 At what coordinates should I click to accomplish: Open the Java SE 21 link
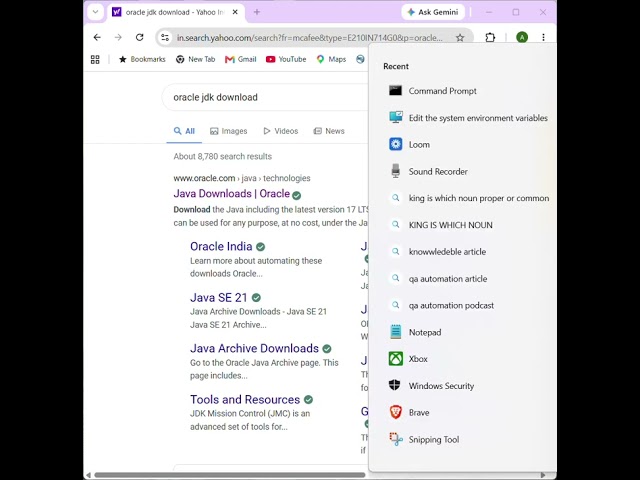pos(219,298)
